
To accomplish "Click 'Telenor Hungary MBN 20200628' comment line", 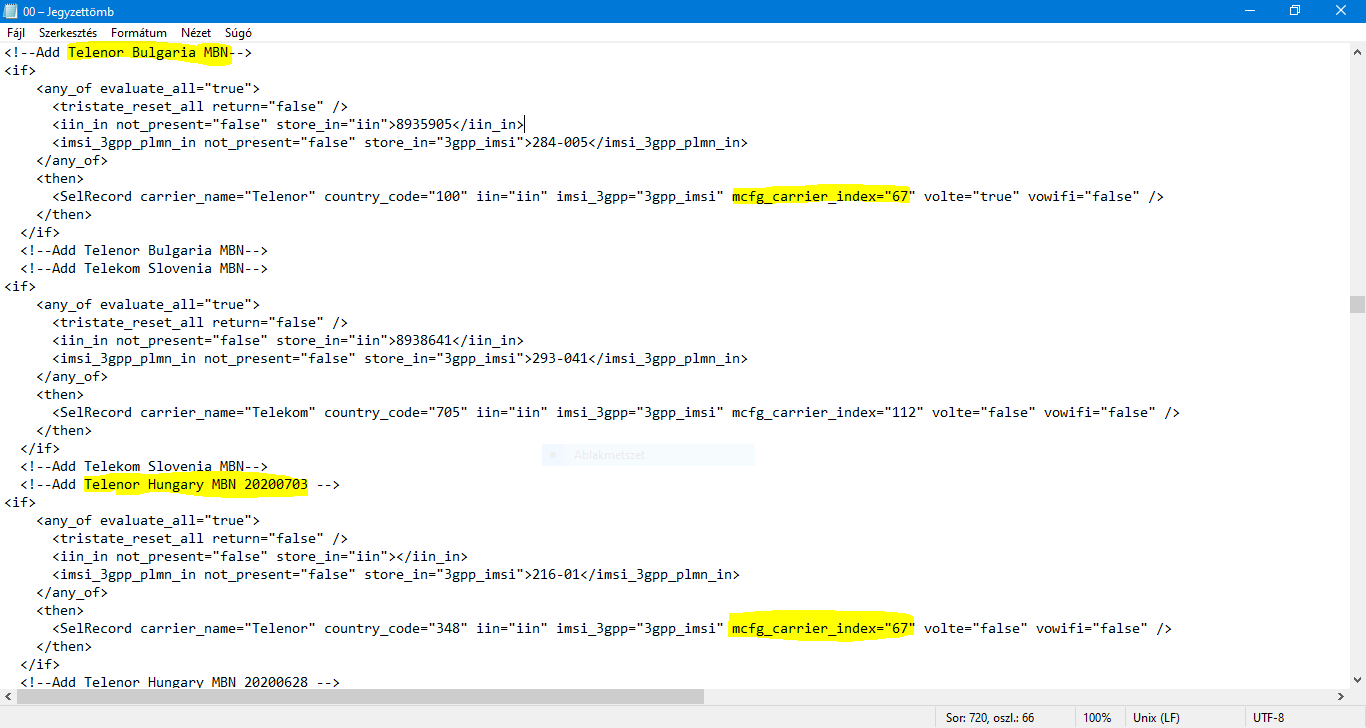I will click(x=180, y=683).
